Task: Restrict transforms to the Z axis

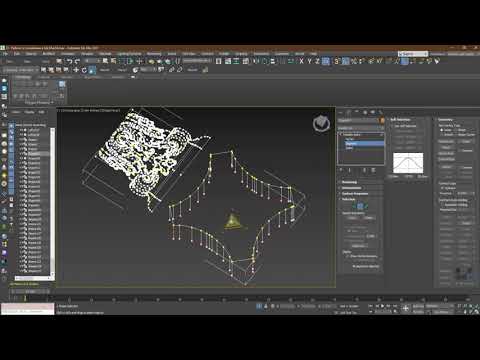Action: point(317,61)
